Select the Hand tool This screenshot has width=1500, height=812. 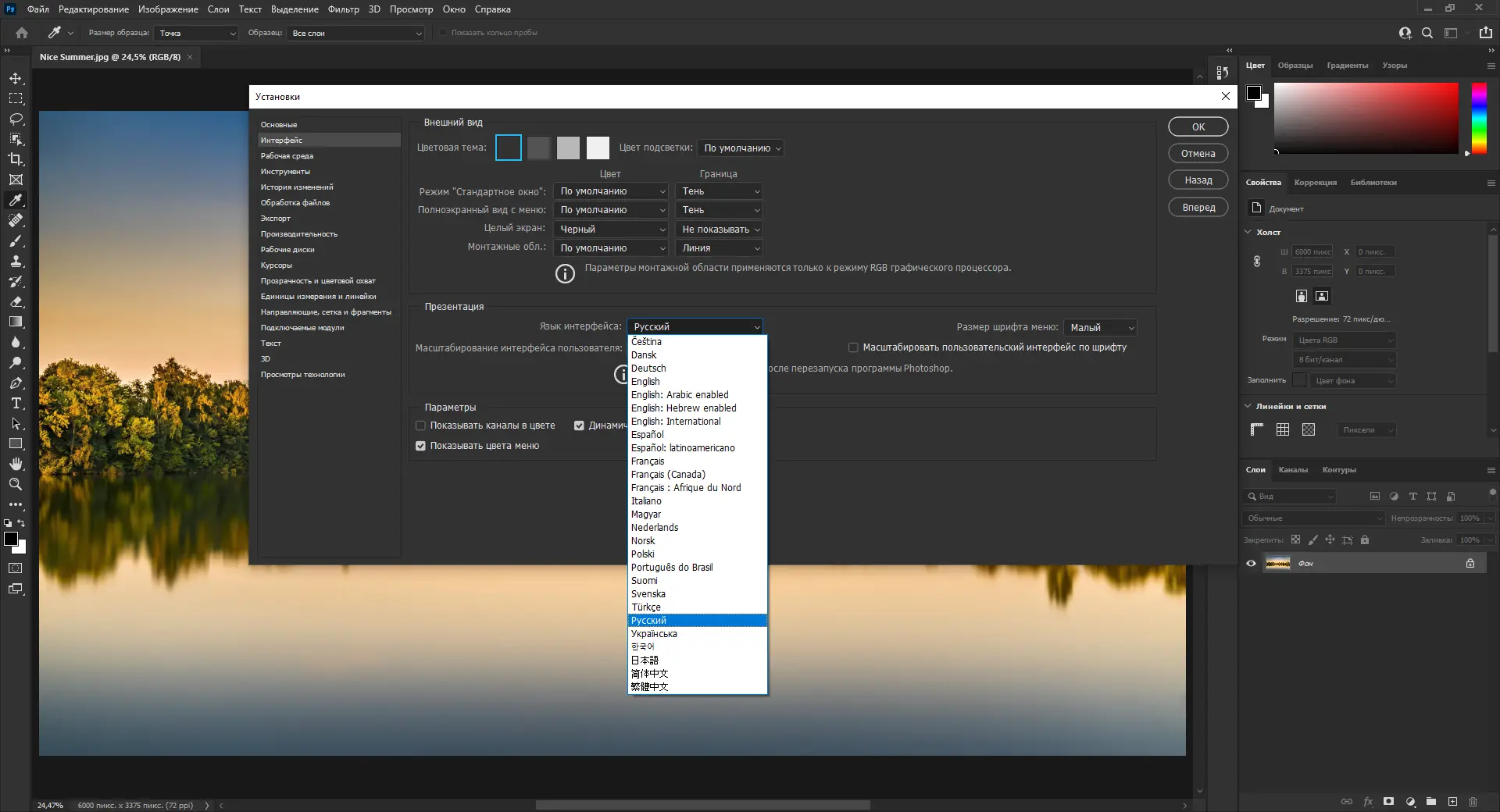tap(16, 464)
